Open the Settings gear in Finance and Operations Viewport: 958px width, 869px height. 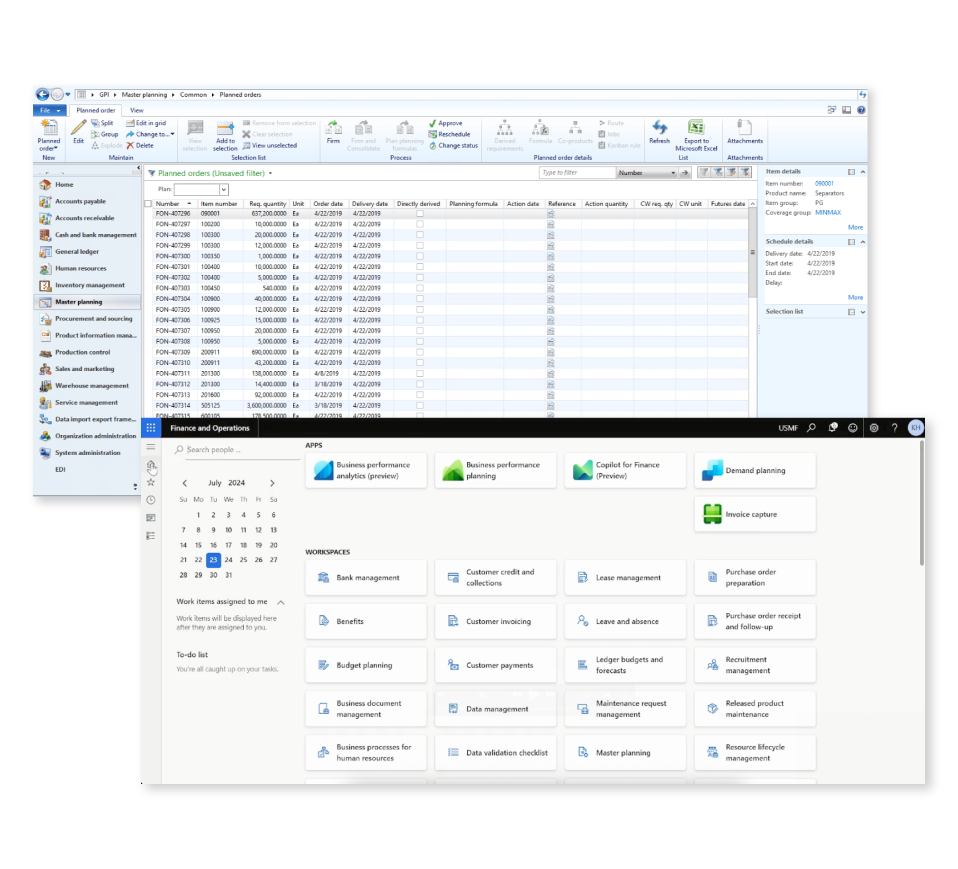(874, 428)
